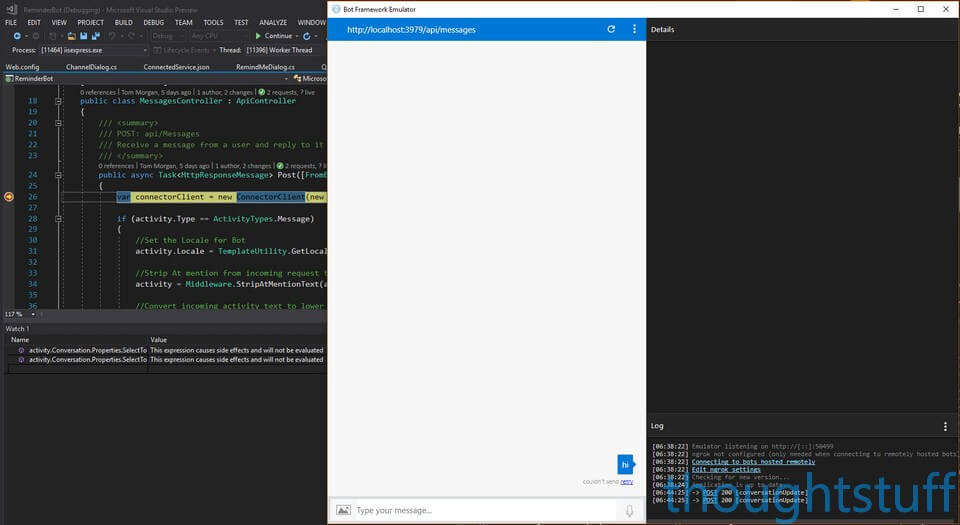Collapse the Post method at line 24
The image size is (960, 525).
click(x=58, y=175)
